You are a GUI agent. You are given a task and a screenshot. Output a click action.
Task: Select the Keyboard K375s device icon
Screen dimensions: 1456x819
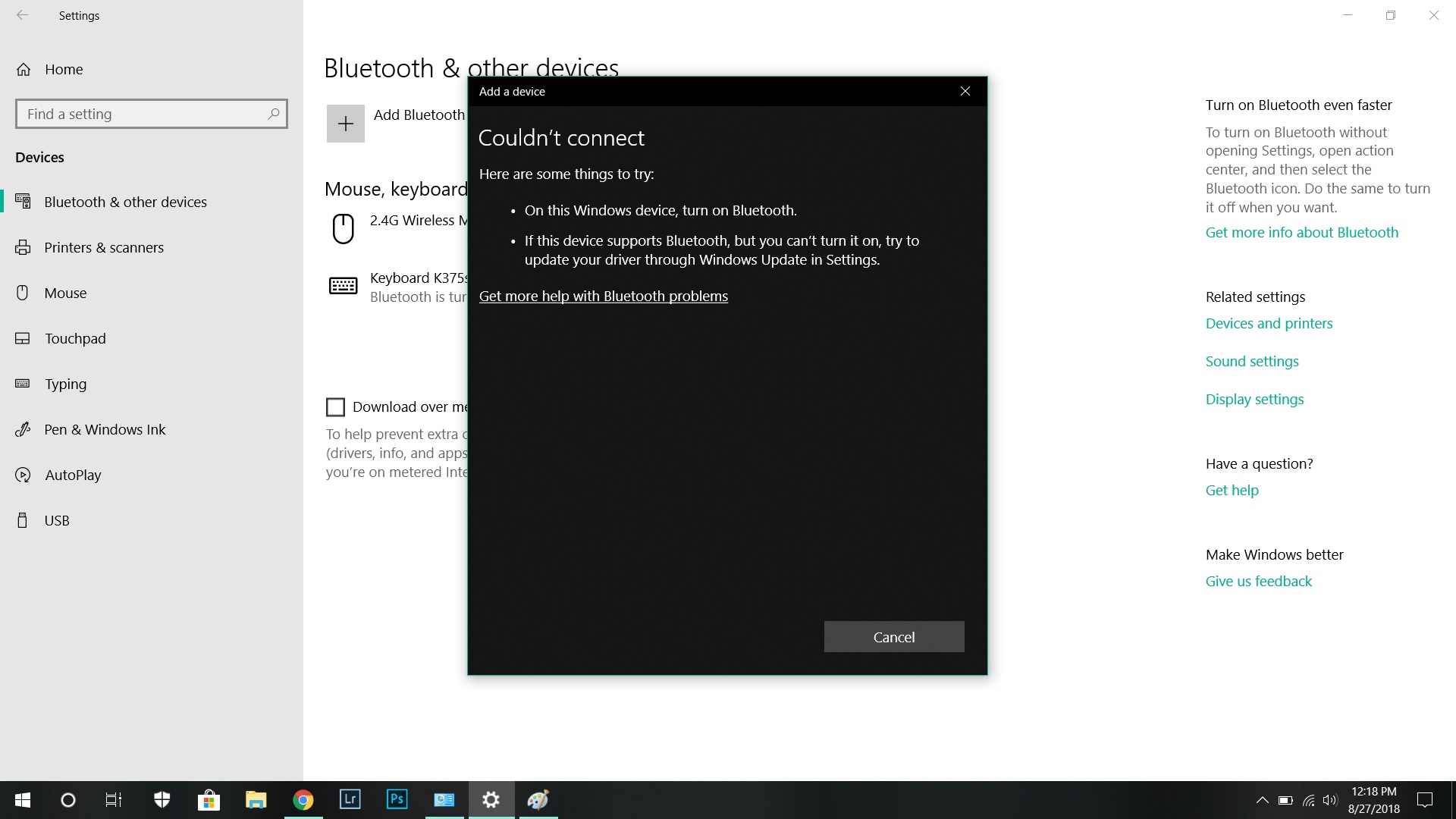tap(343, 286)
